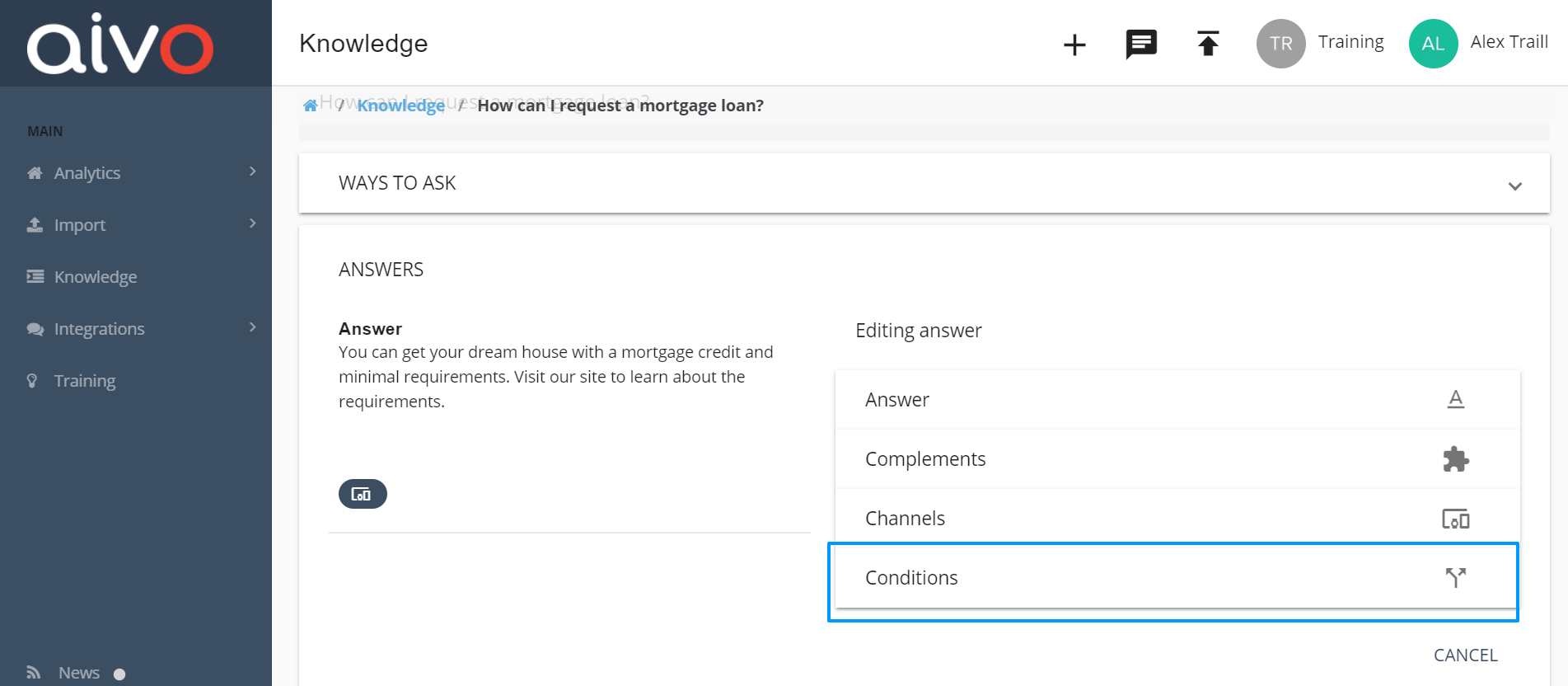
Task: Click the WAYS TO ASK heading
Action: (x=397, y=183)
